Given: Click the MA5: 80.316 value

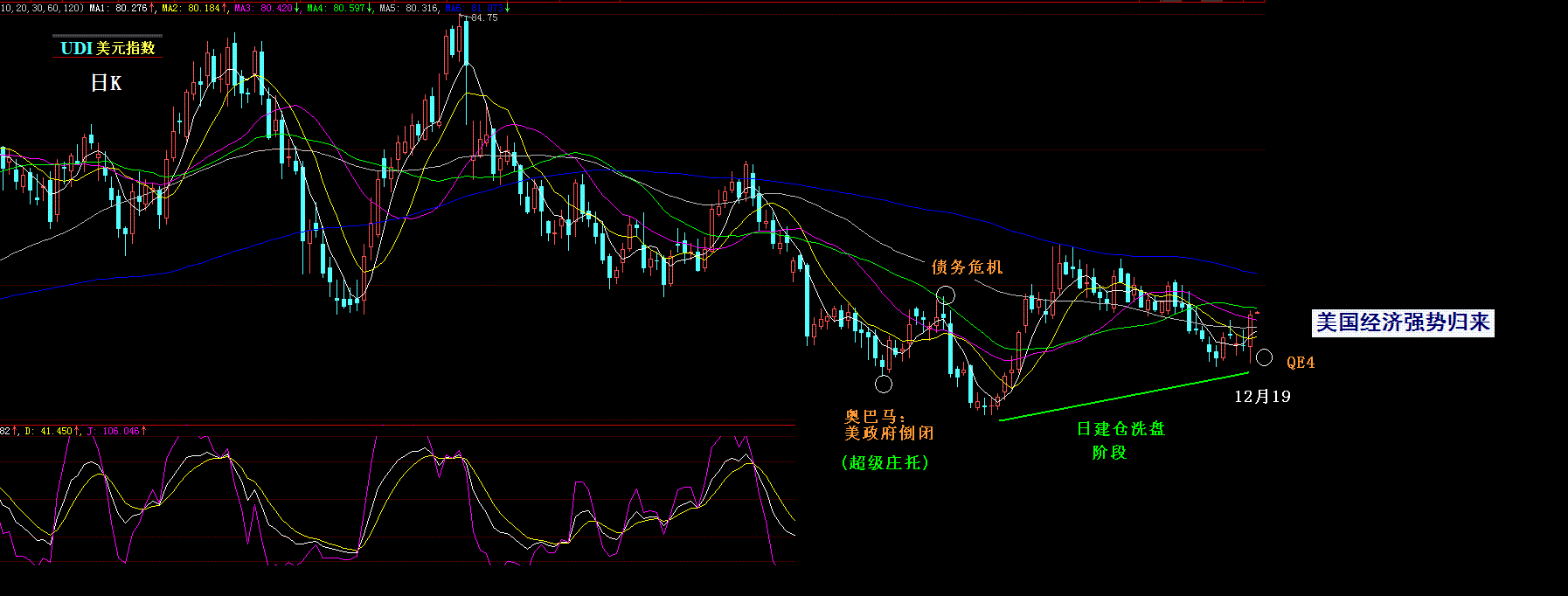Looking at the screenshot, I should click(409, 8).
